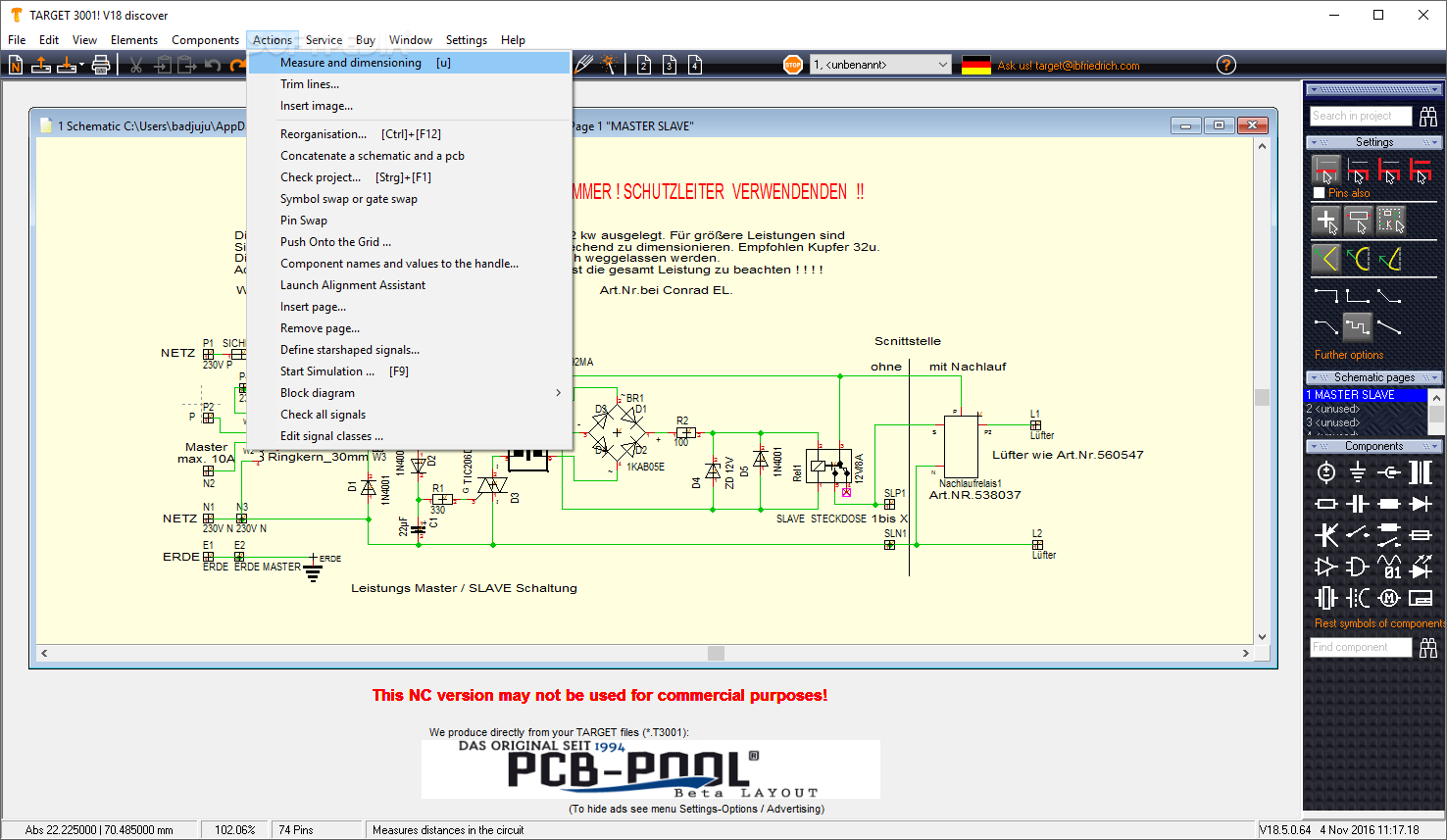Click the page 3 toolbar icon
The image size is (1447, 840).
coord(670,65)
